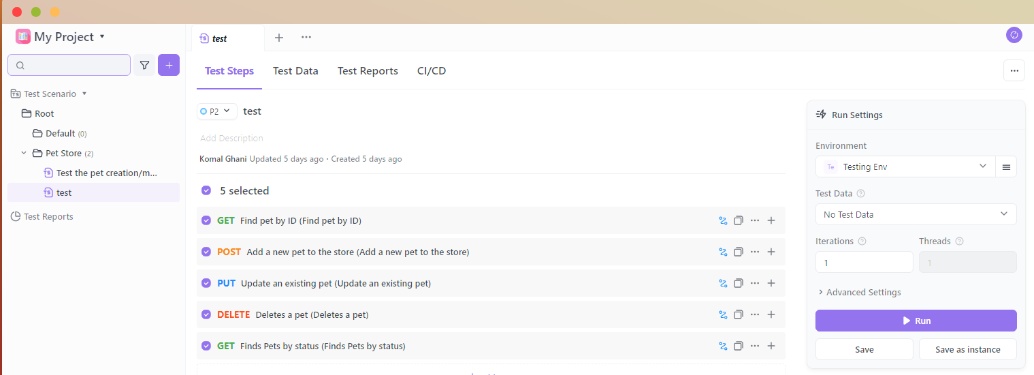Add step after Deletes a pet

pyautogui.click(x=771, y=315)
